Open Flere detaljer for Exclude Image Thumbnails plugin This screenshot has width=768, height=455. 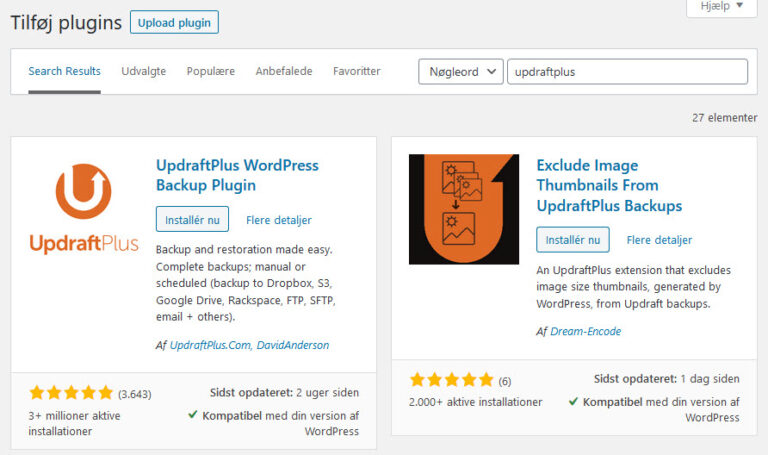click(659, 240)
